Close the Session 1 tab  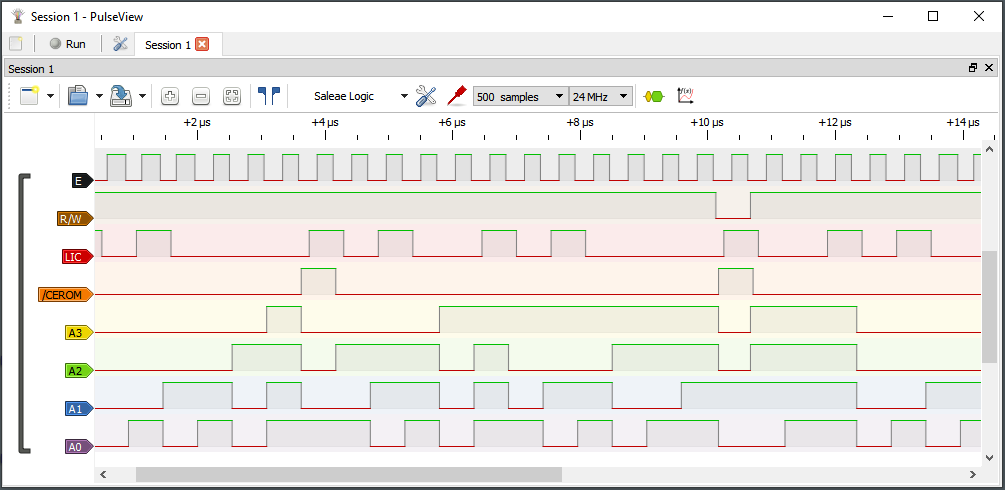202,44
